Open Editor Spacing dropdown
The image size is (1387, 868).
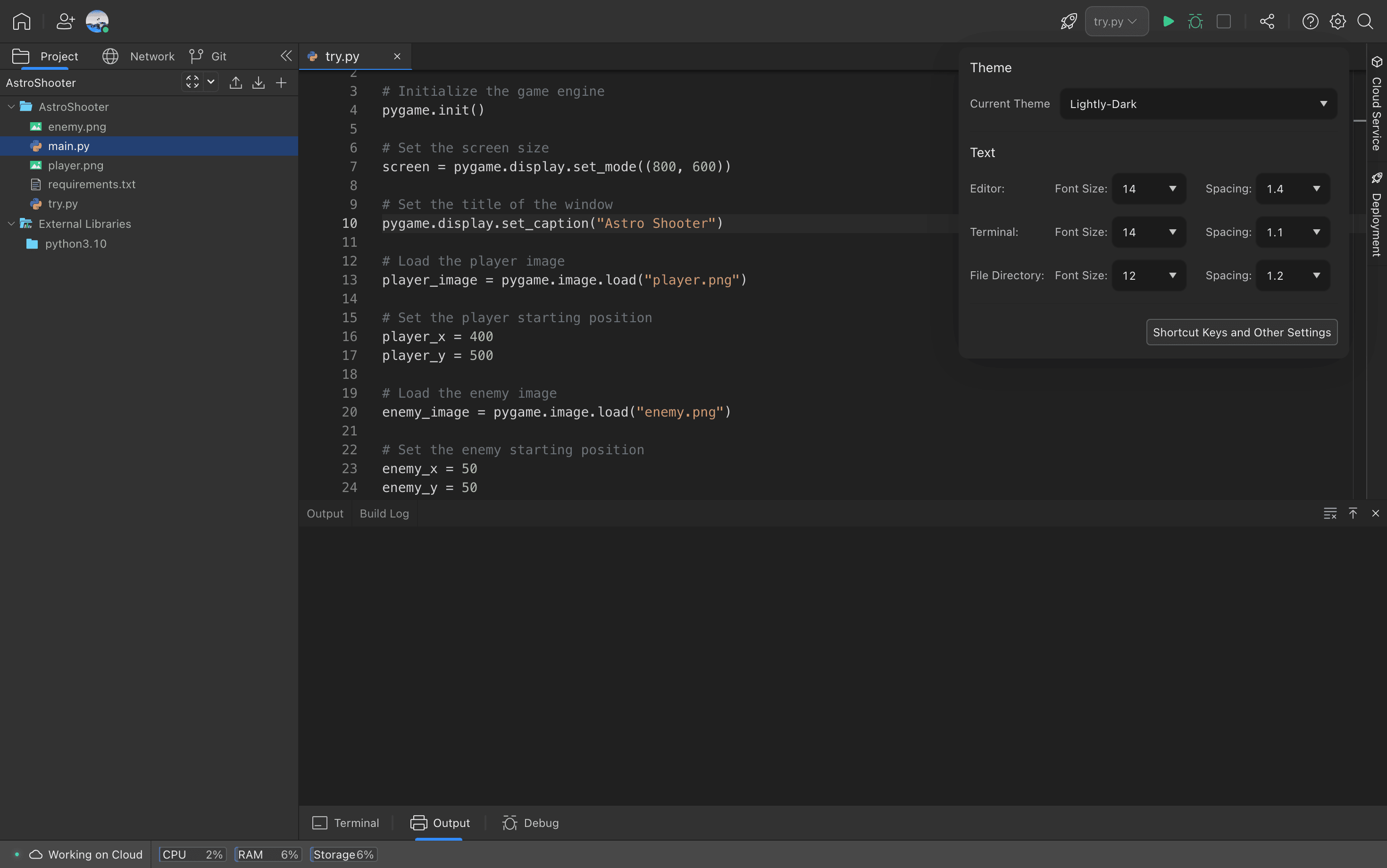(1293, 189)
